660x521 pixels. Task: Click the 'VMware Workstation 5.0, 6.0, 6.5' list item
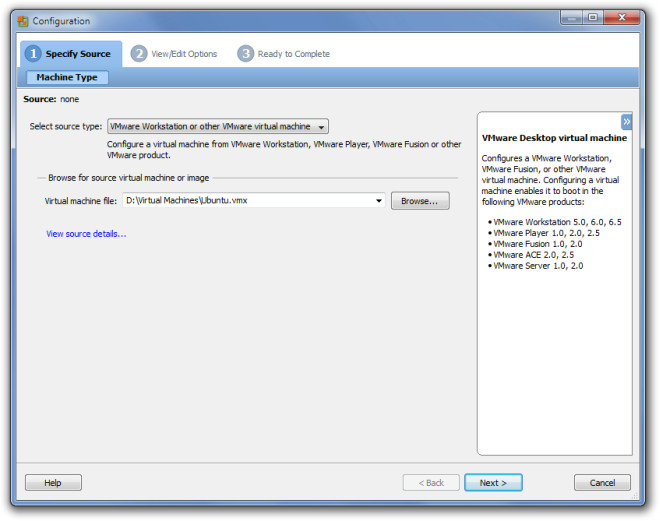(x=557, y=222)
